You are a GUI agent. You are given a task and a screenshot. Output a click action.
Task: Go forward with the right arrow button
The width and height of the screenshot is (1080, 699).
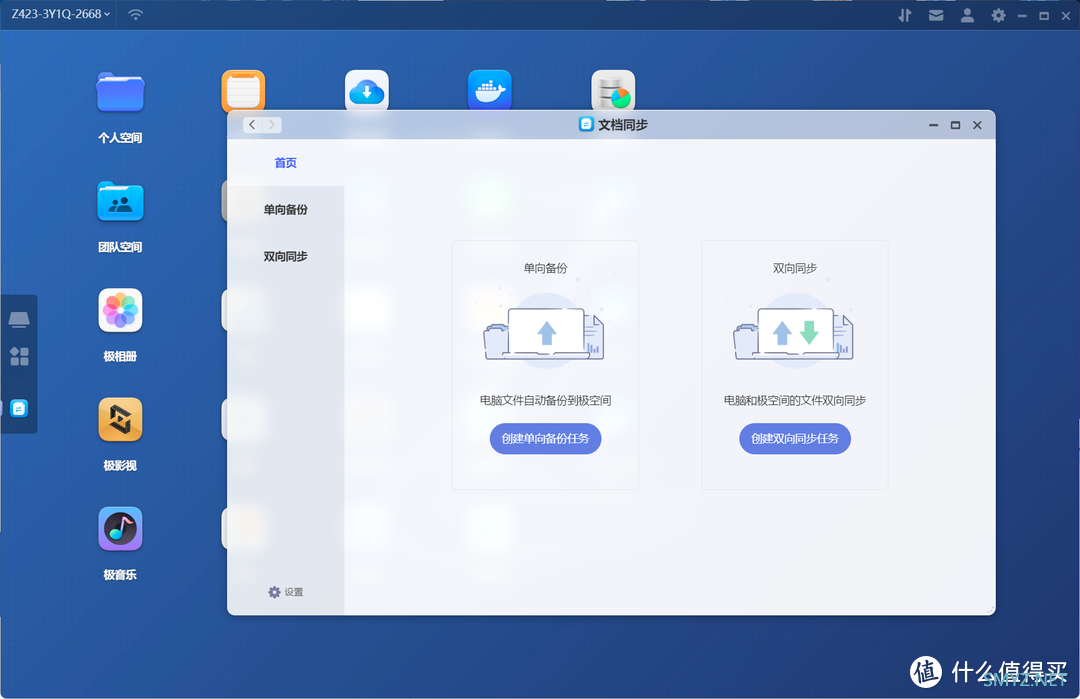tap(272, 125)
